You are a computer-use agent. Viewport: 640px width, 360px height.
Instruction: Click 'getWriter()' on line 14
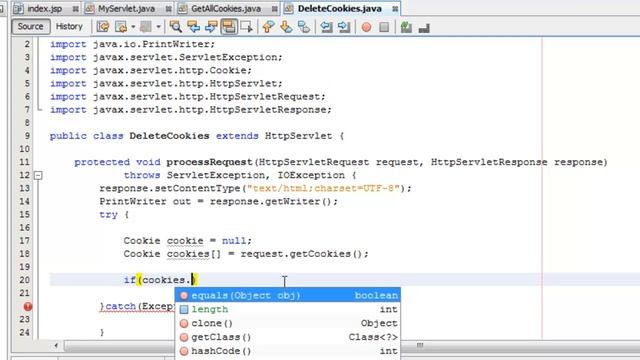299,202
